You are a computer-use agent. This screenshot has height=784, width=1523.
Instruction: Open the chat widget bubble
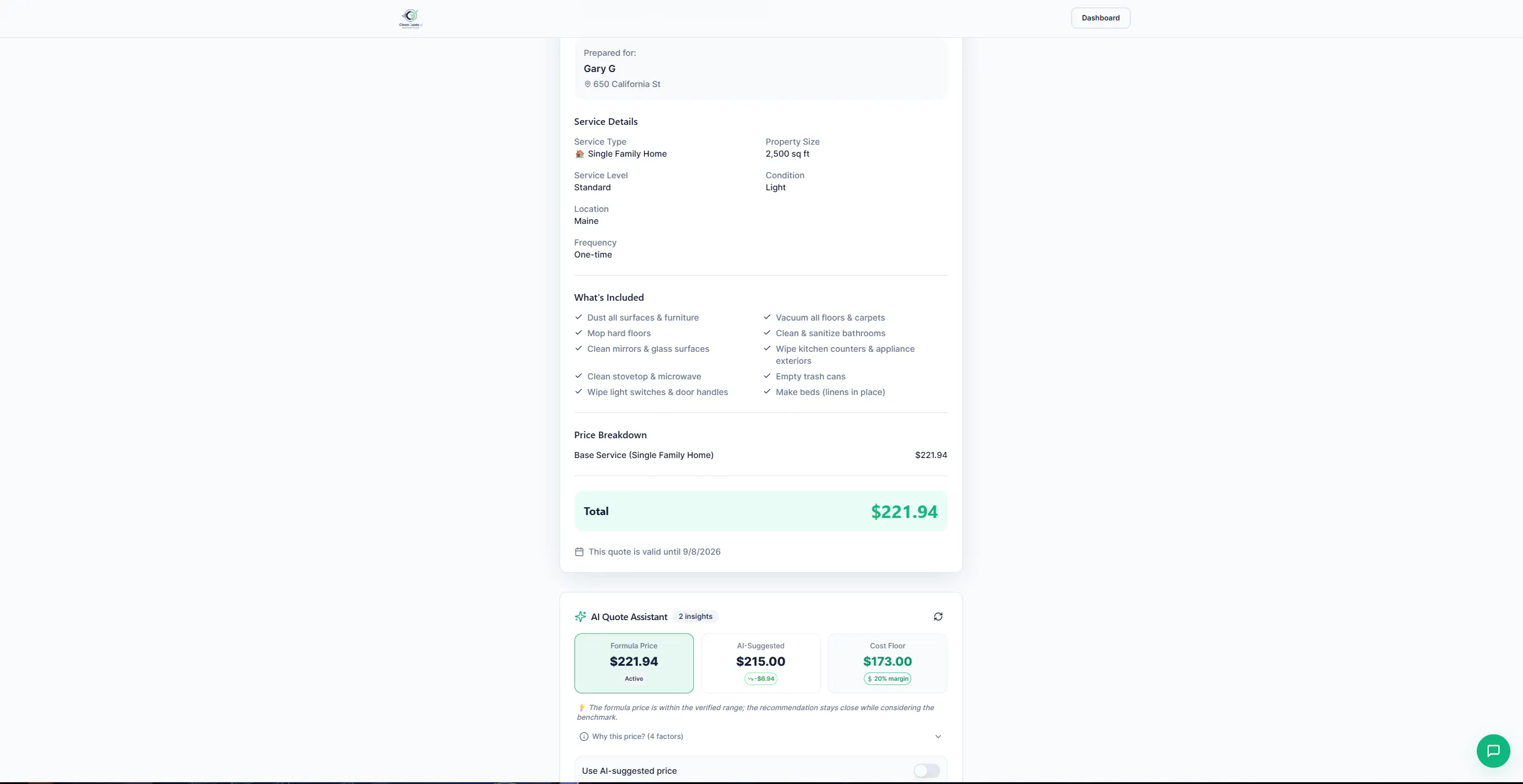click(x=1493, y=751)
